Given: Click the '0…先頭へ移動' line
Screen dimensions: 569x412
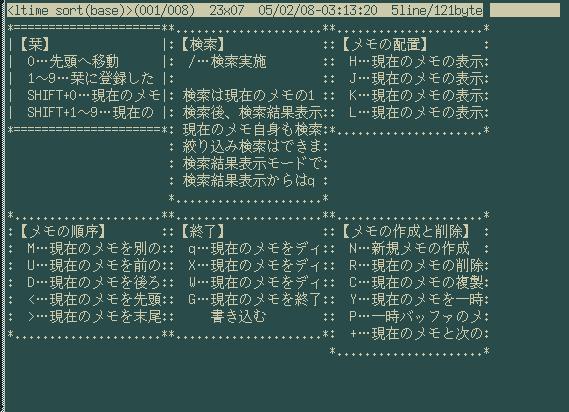Looking at the screenshot, I should (x=73, y=62).
